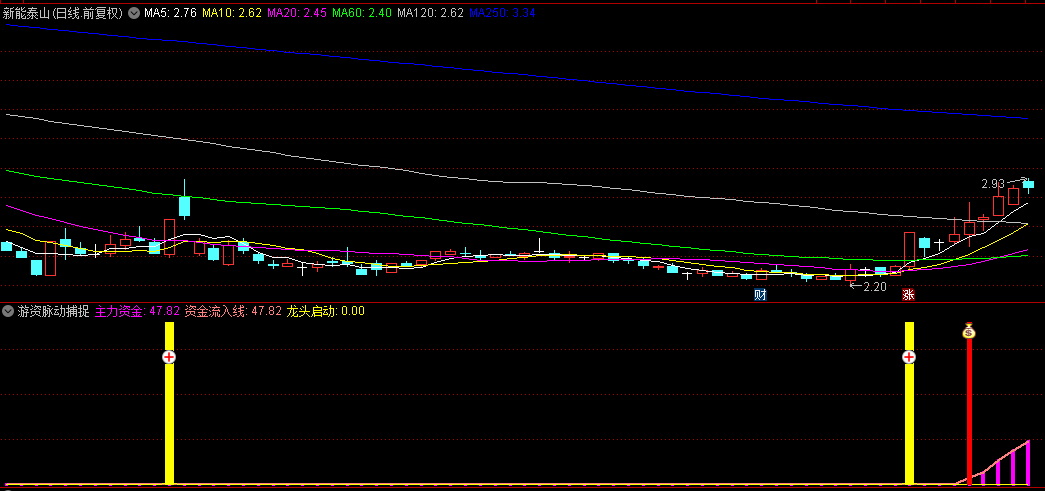Viewport: 1045px width, 491px height.
Task: Select the MA60: 2.40 label
Action: [361, 13]
